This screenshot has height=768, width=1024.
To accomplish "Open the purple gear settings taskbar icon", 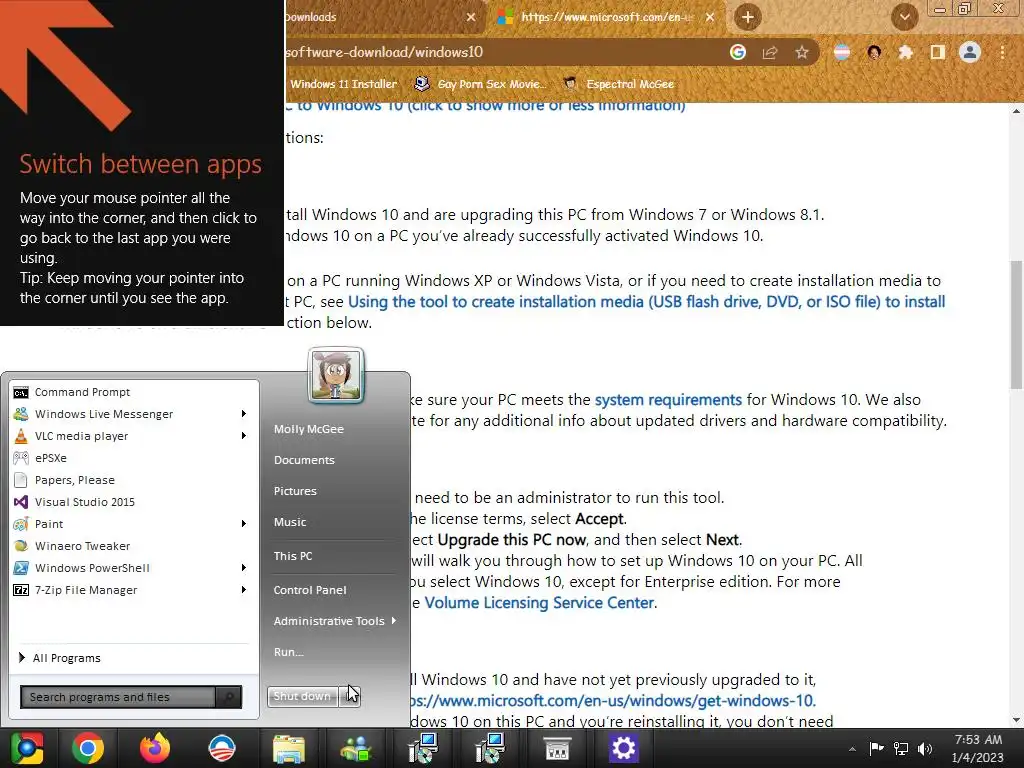I will tap(624, 748).
